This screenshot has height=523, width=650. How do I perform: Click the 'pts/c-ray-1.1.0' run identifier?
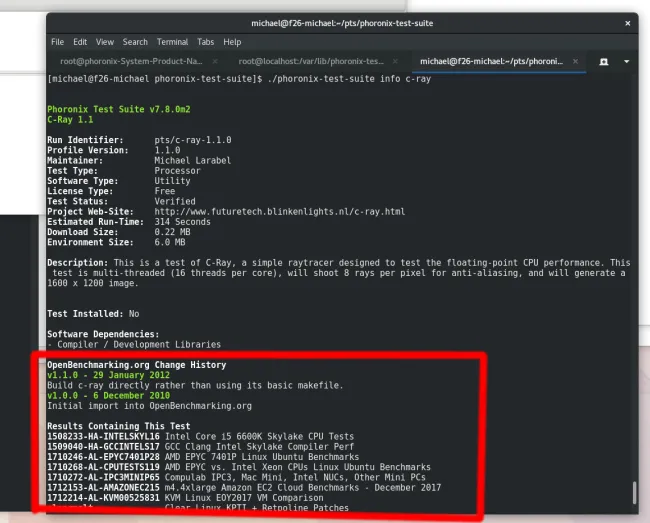coord(193,140)
